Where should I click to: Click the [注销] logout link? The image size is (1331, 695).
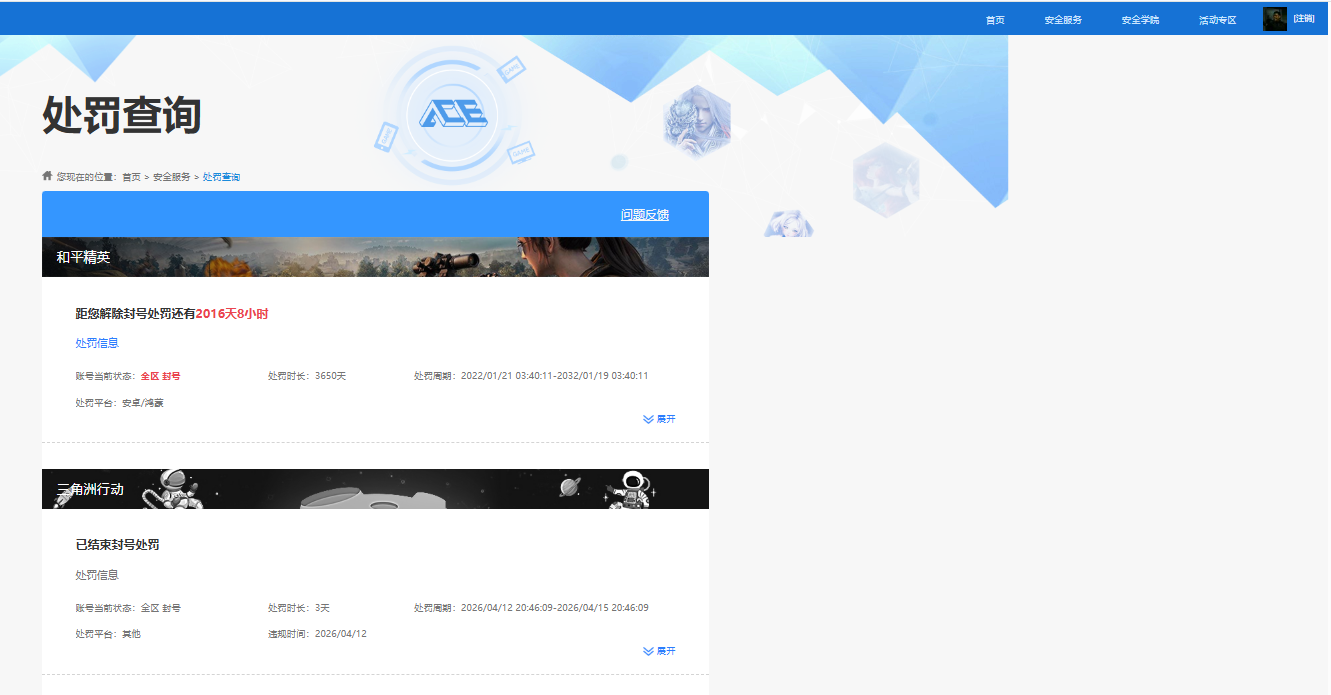pyautogui.click(x=1303, y=19)
